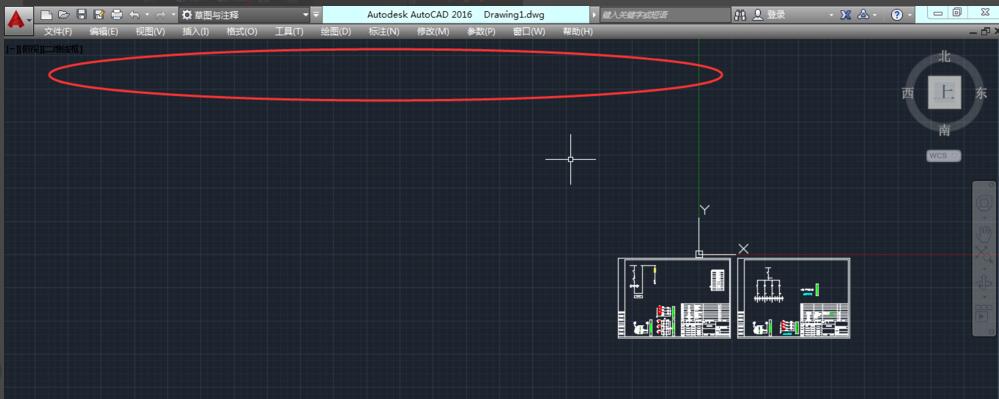Open the Quick Access Toolbar customize arrow
This screenshot has width=999, height=399.
(317, 14)
